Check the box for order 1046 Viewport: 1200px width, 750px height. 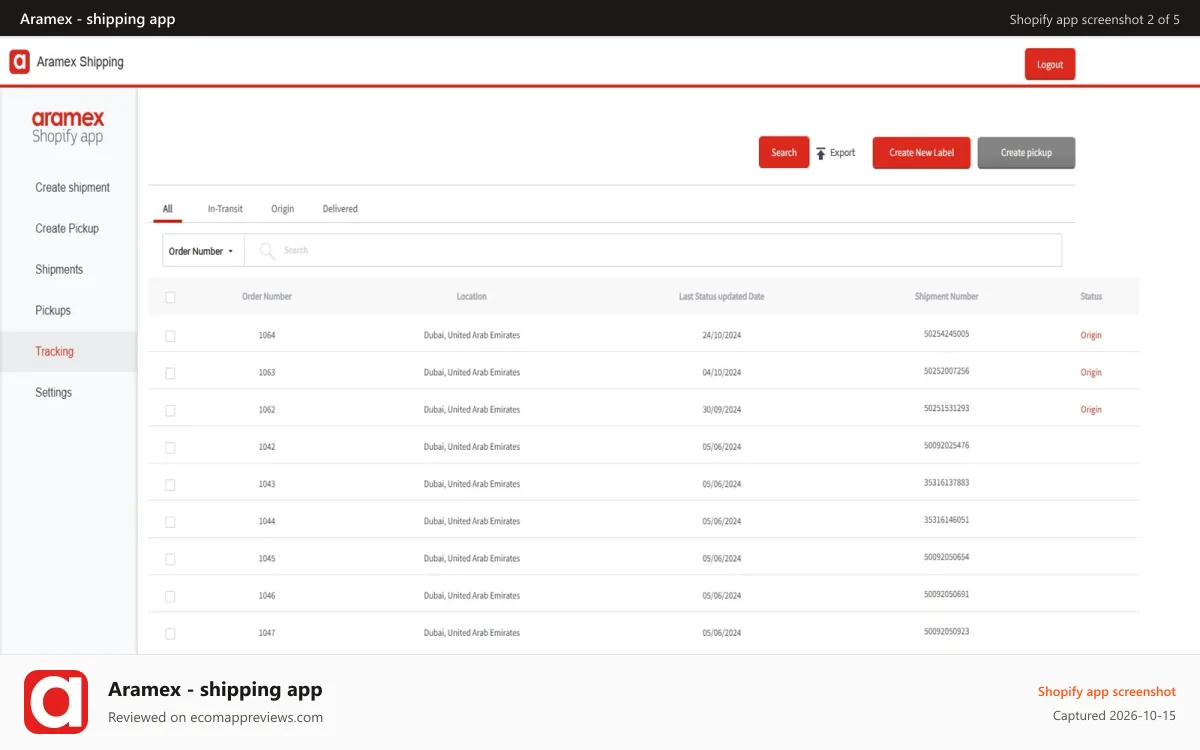pyautogui.click(x=170, y=596)
